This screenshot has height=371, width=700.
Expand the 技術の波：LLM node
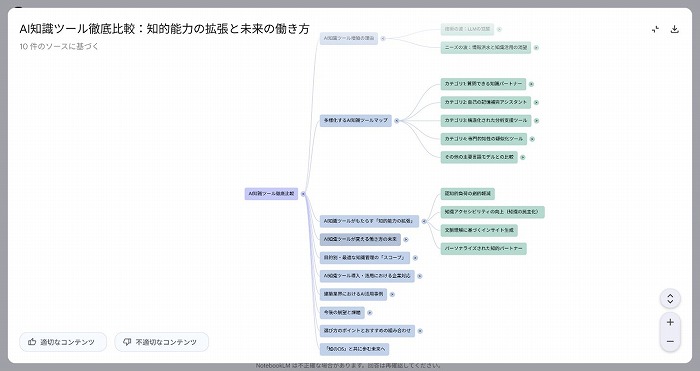(499, 29)
